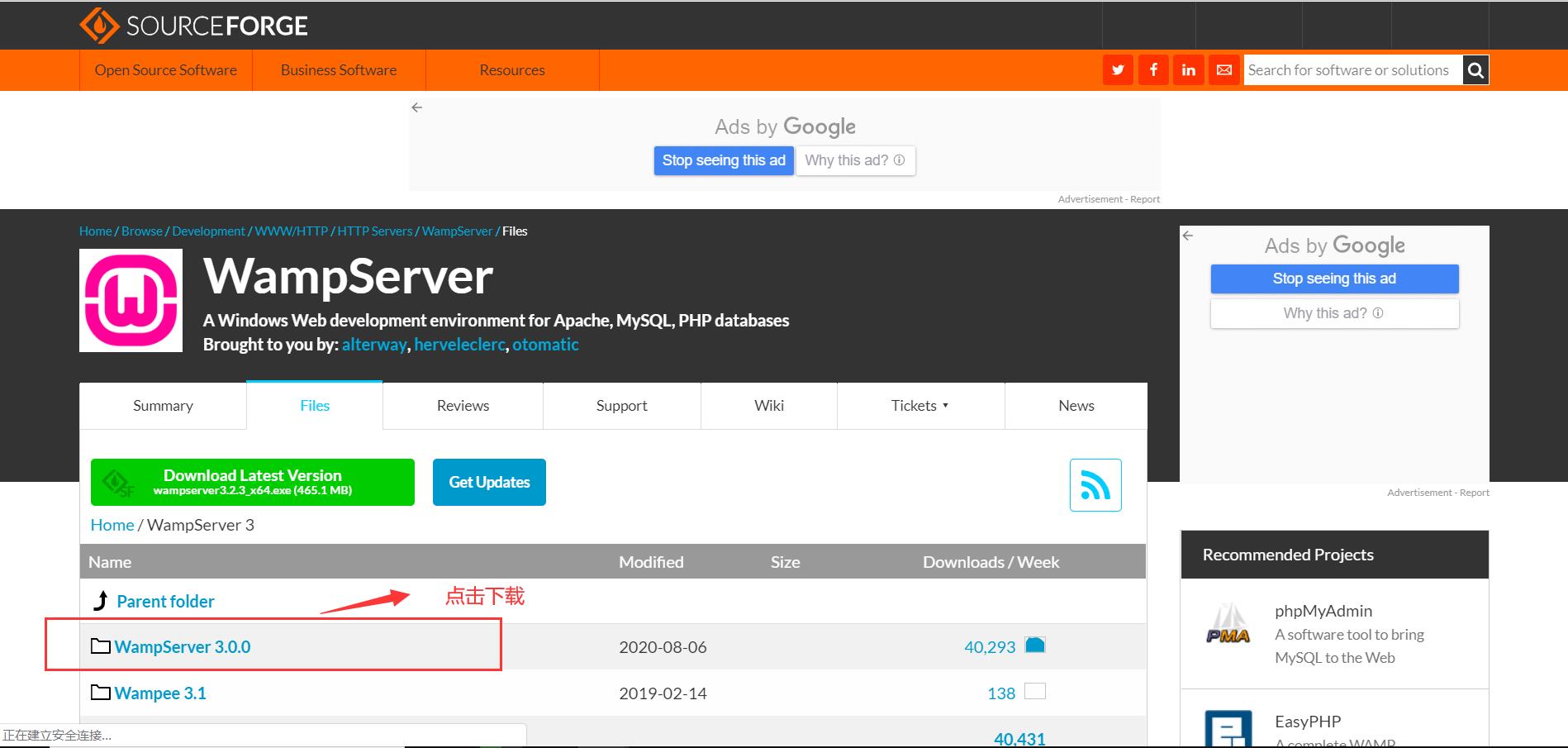Open the EasyPHP recommended project
This screenshot has height=748, width=1568.
pyautogui.click(x=1308, y=722)
